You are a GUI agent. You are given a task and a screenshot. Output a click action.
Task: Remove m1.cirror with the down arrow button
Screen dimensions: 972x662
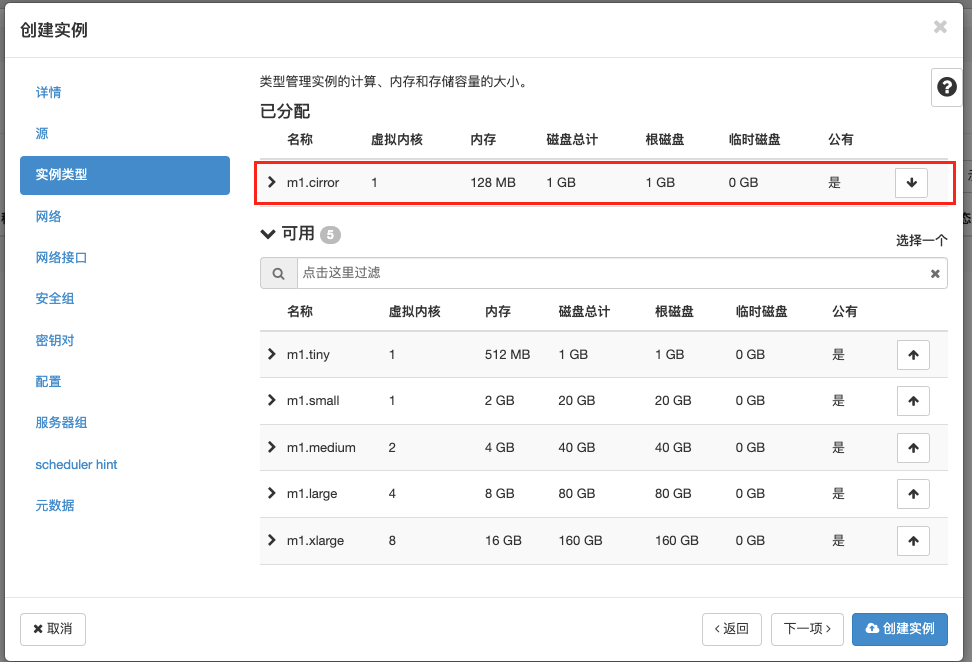(x=911, y=183)
